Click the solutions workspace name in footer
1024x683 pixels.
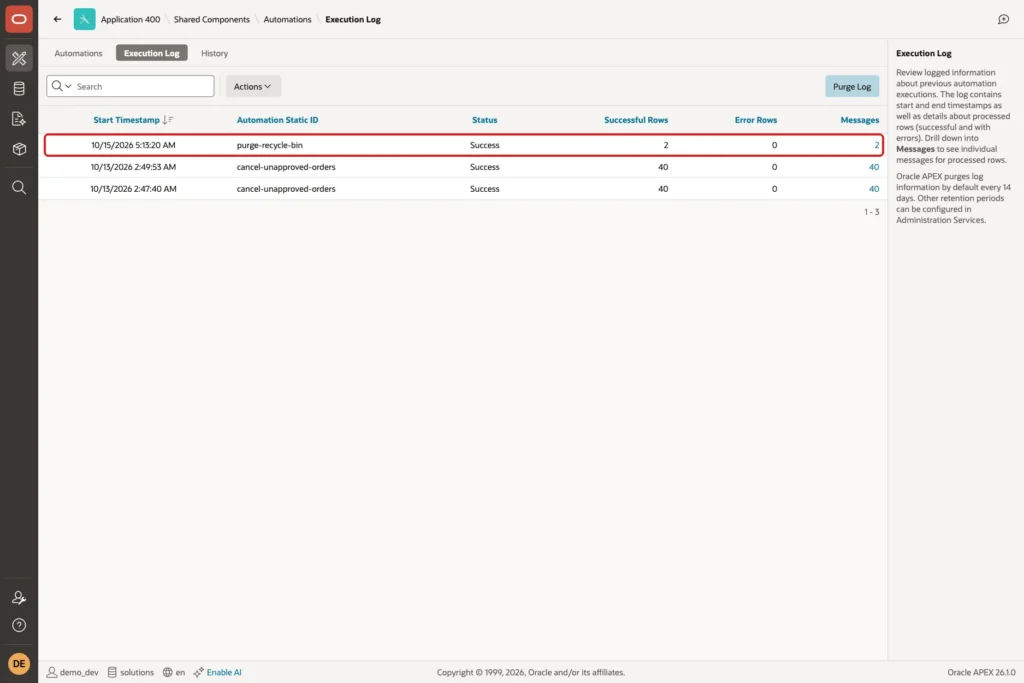[137, 672]
